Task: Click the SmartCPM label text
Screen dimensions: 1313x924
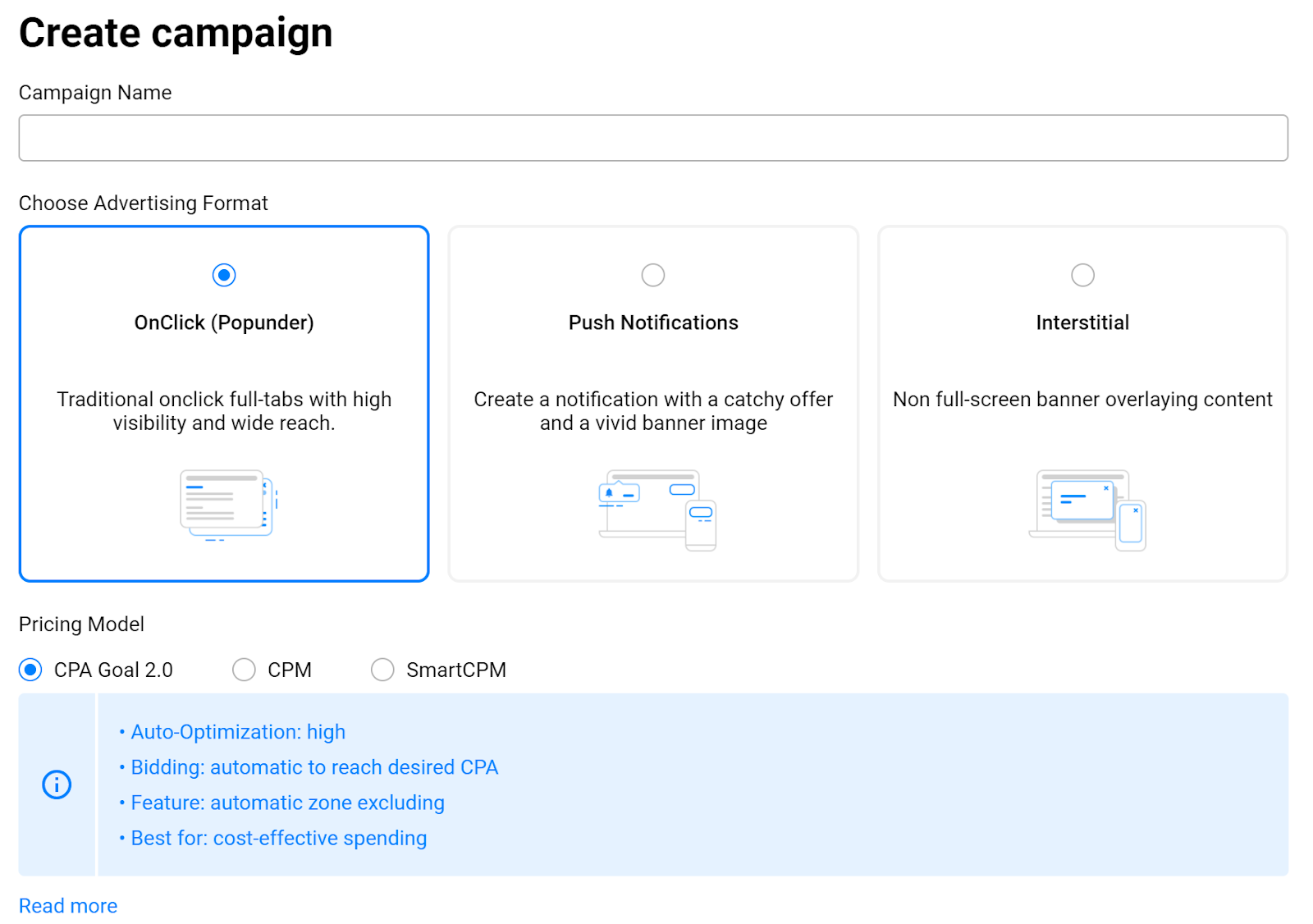Action: tap(456, 670)
